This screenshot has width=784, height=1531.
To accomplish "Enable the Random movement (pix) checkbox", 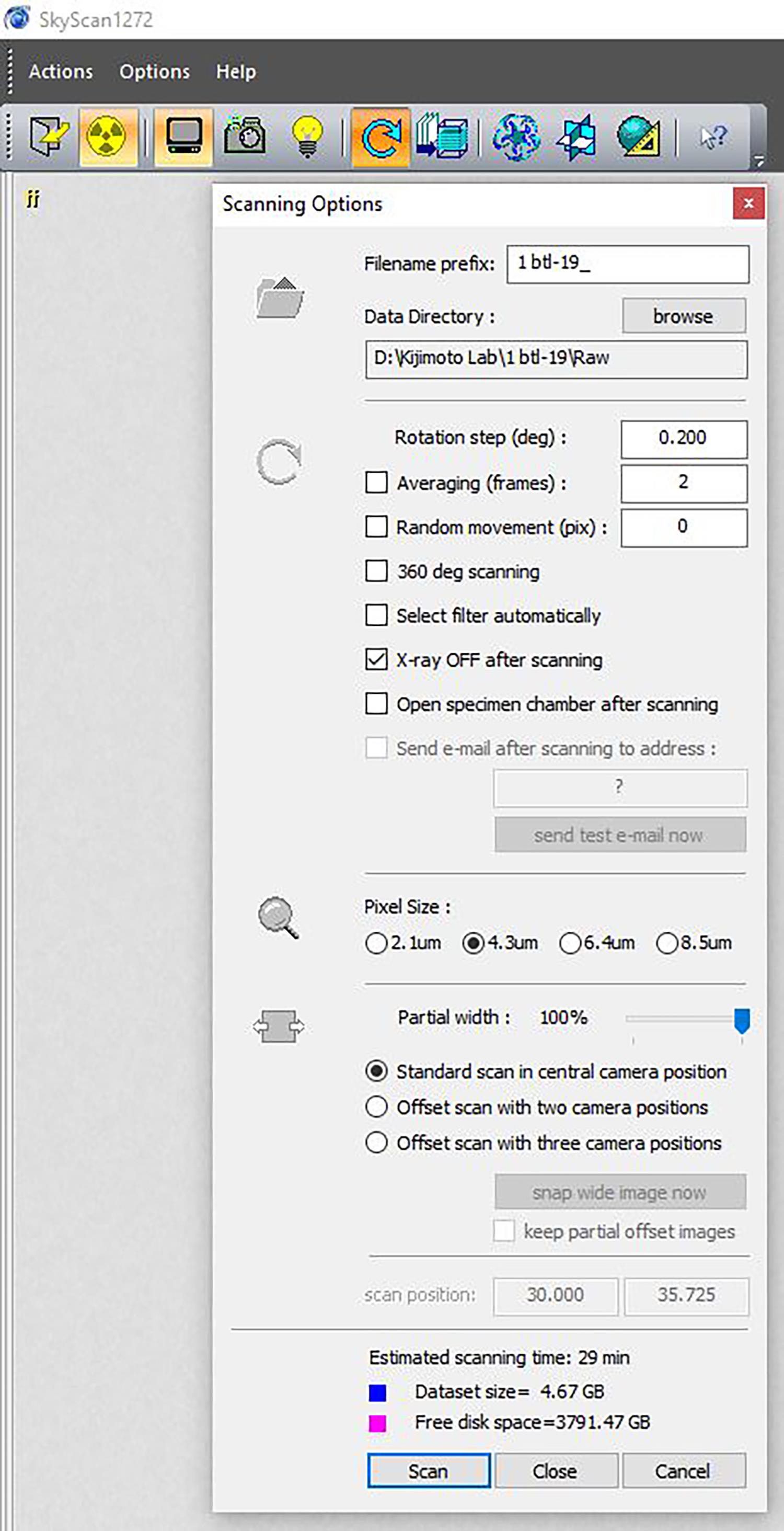I will click(376, 527).
